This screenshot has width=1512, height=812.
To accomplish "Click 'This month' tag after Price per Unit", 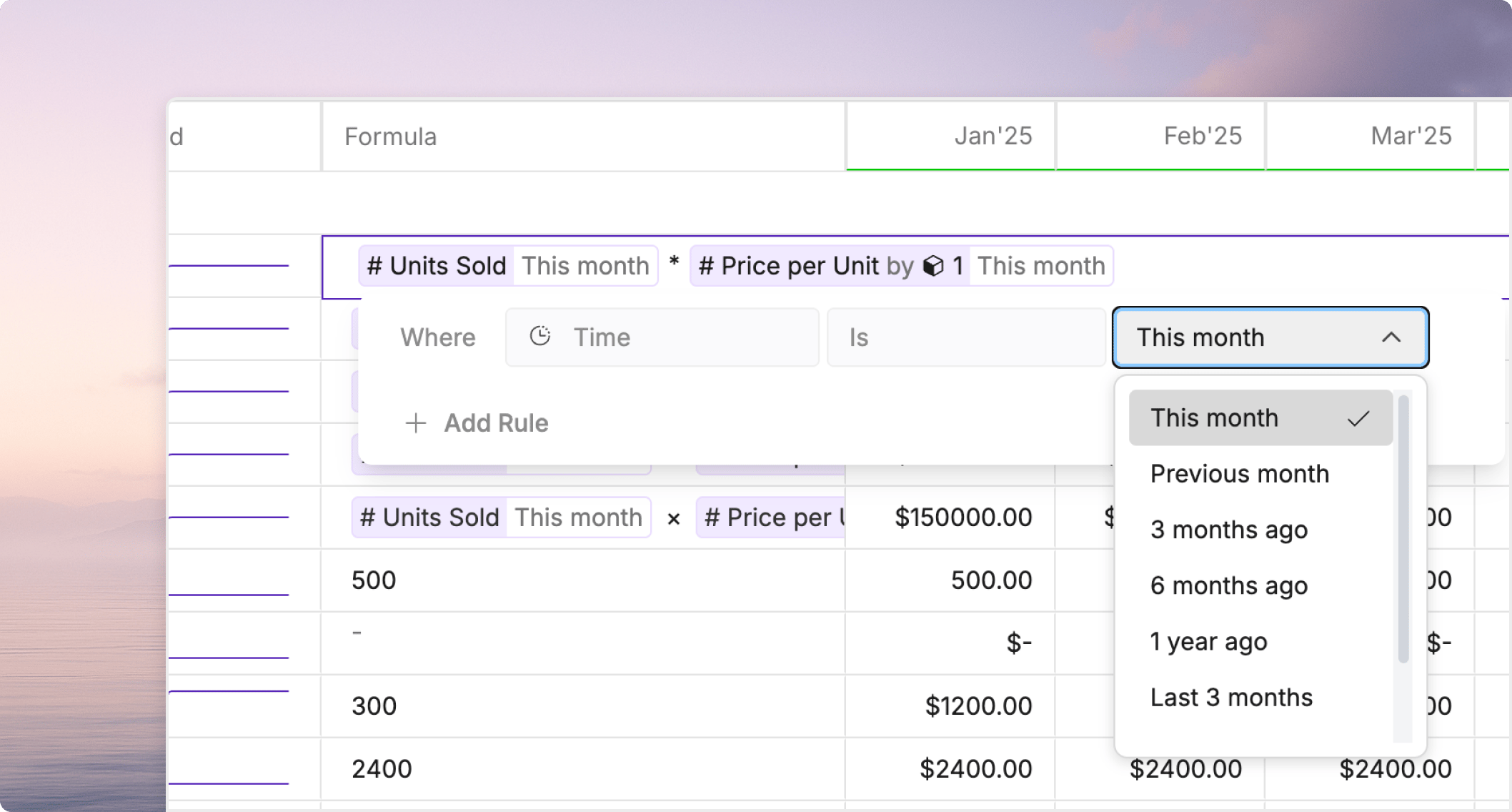I will tap(1040, 266).
